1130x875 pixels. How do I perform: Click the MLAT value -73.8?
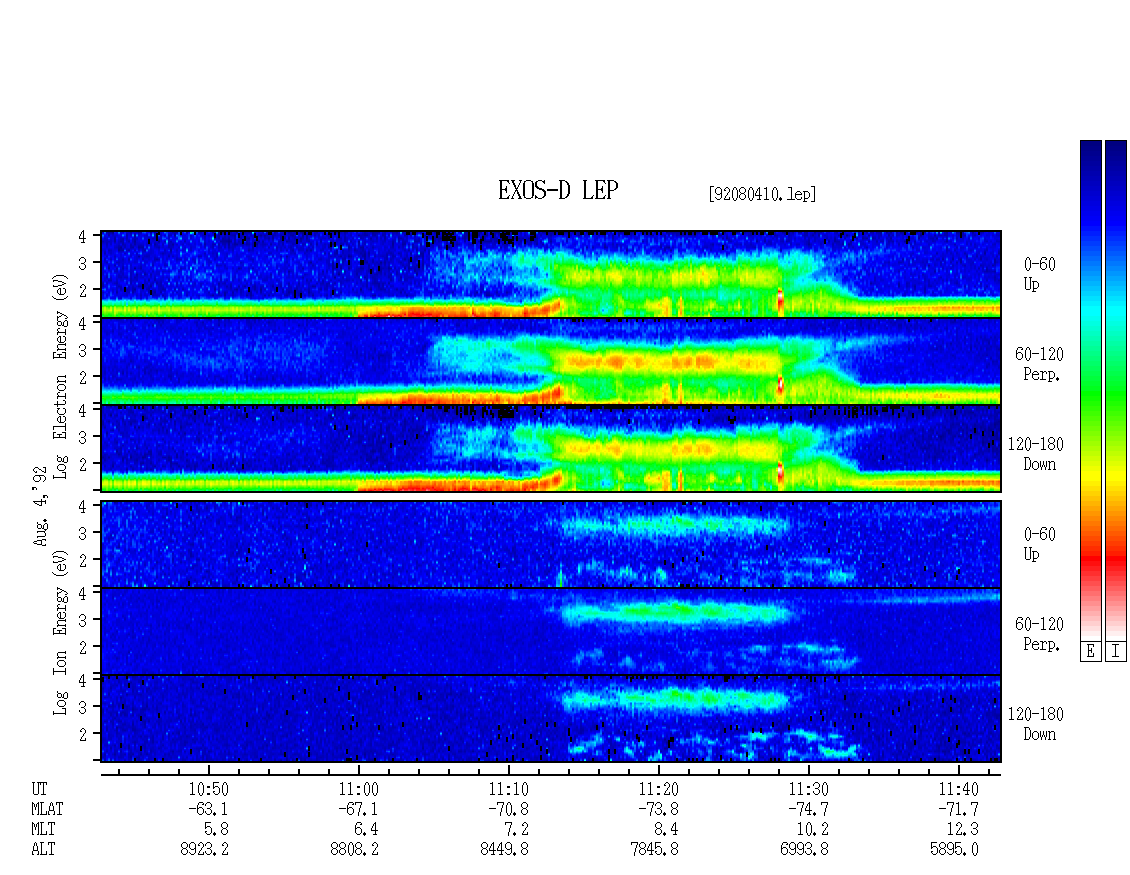tap(658, 809)
